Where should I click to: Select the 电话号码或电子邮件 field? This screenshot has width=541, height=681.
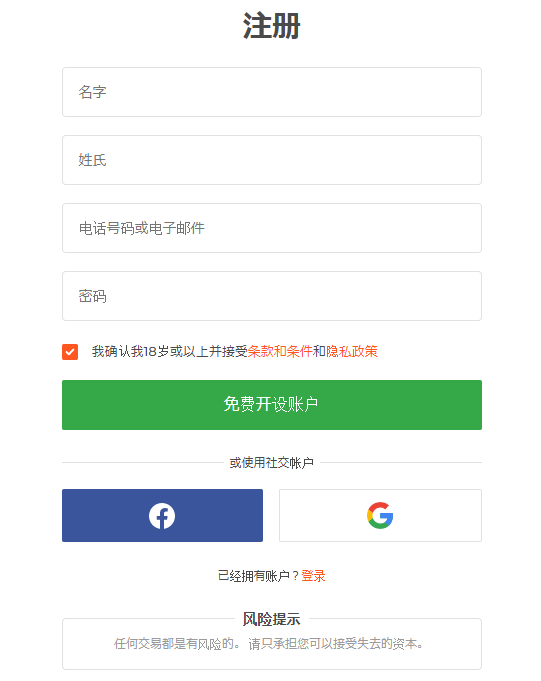[x=272, y=228]
